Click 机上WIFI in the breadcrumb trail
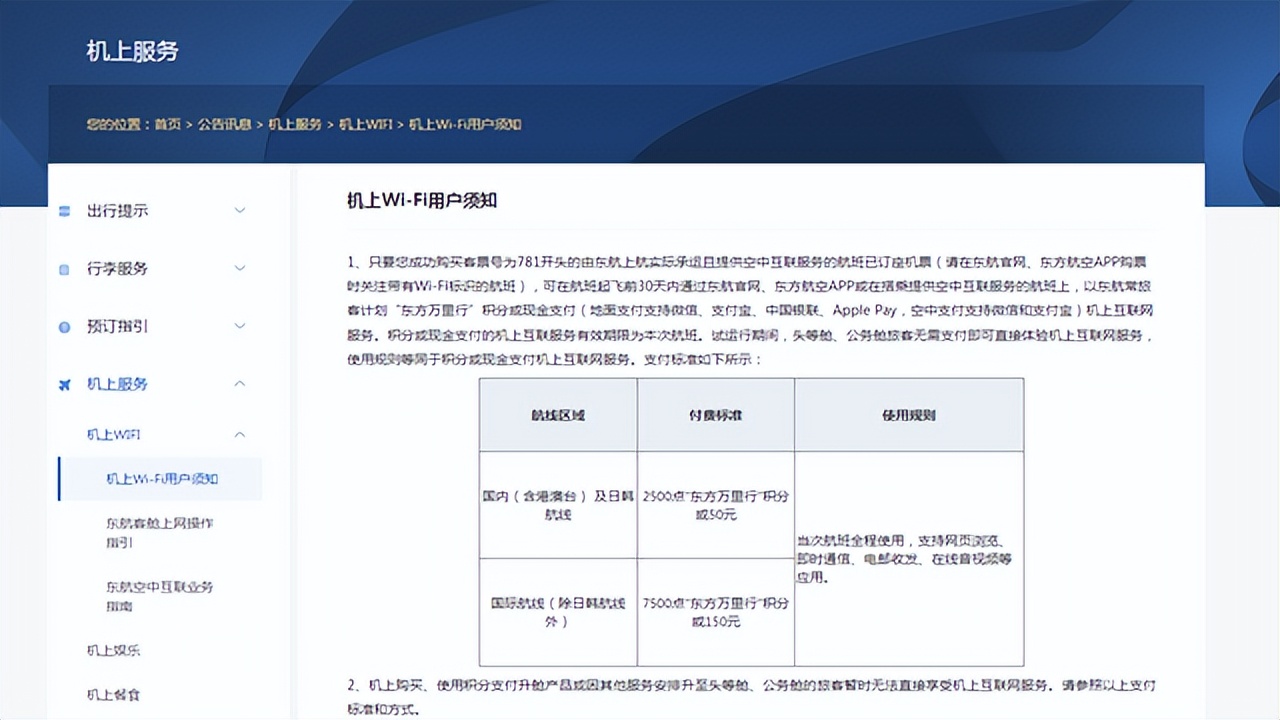 (365, 125)
